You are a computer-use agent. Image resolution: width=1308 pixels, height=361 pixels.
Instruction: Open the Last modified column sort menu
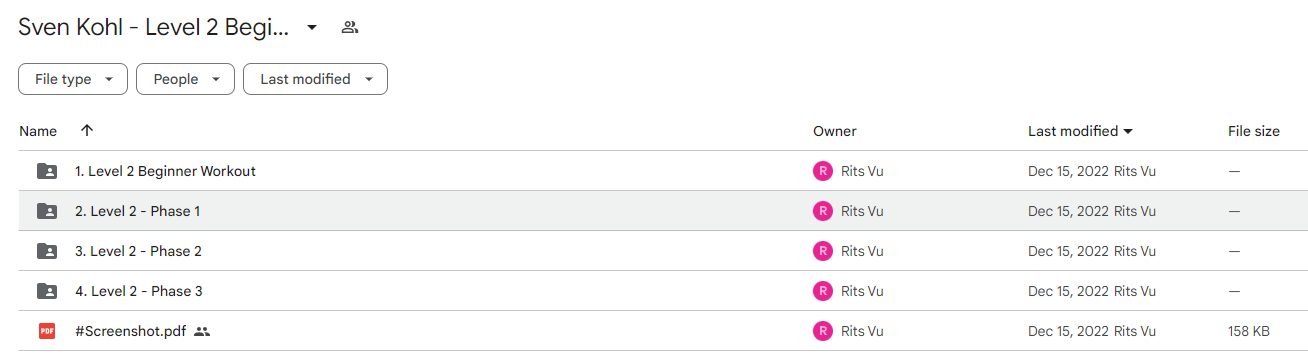pyautogui.click(x=1081, y=131)
